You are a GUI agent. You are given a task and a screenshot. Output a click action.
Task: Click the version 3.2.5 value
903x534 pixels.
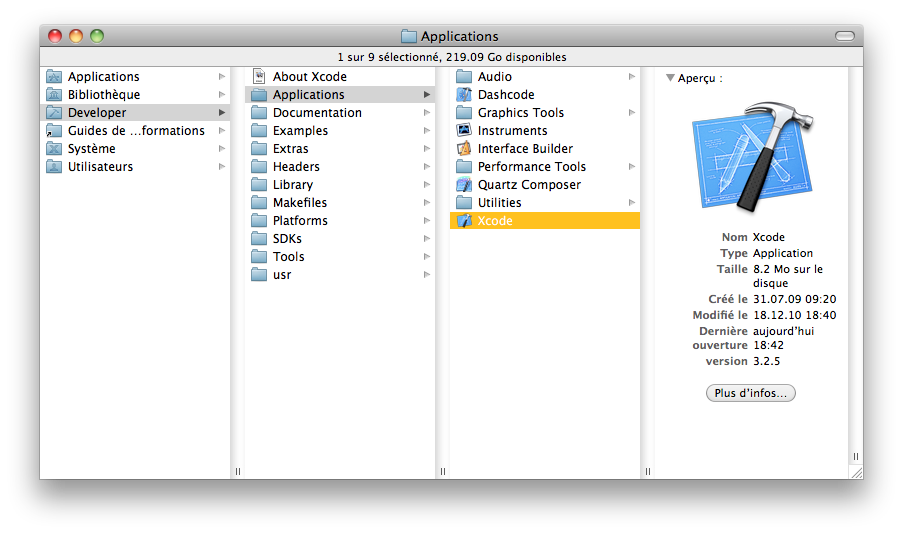767,361
